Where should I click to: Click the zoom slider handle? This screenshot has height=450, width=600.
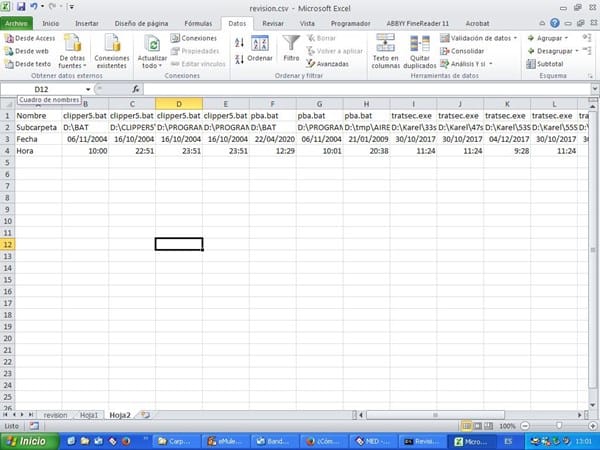point(559,426)
